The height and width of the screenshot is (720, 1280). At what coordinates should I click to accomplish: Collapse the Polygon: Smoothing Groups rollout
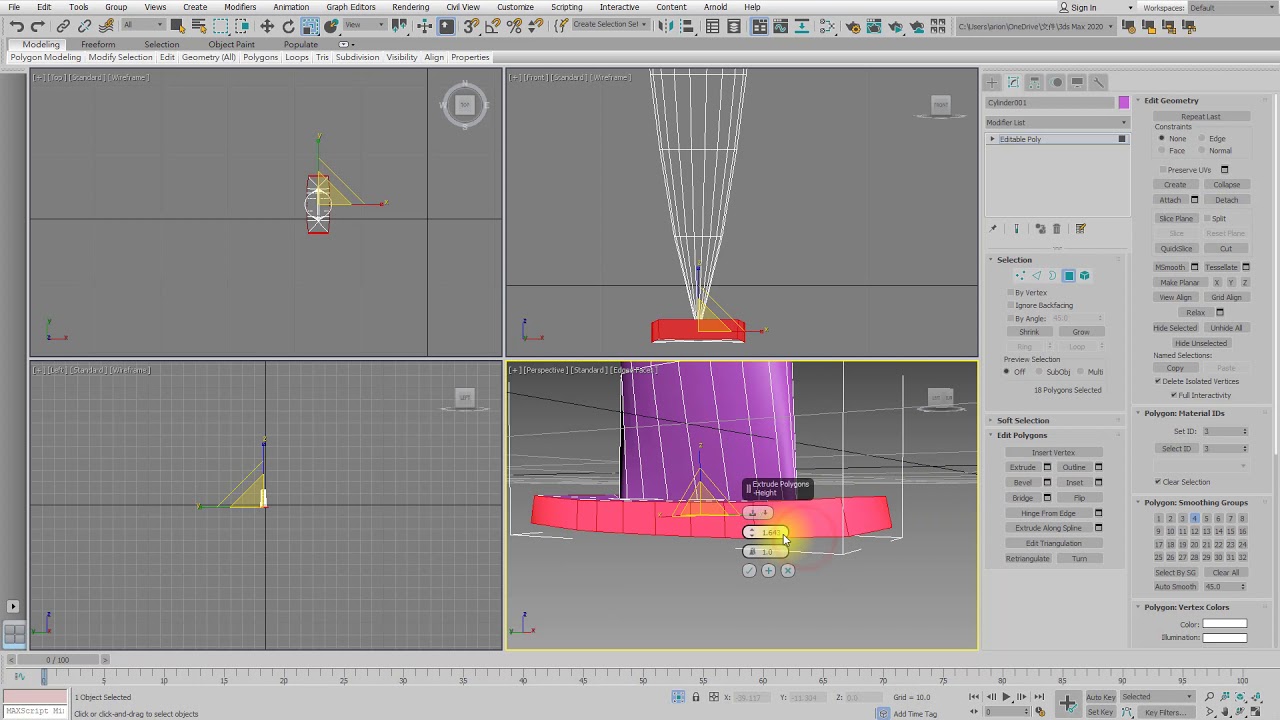pyautogui.click(x=1195, y=502)
